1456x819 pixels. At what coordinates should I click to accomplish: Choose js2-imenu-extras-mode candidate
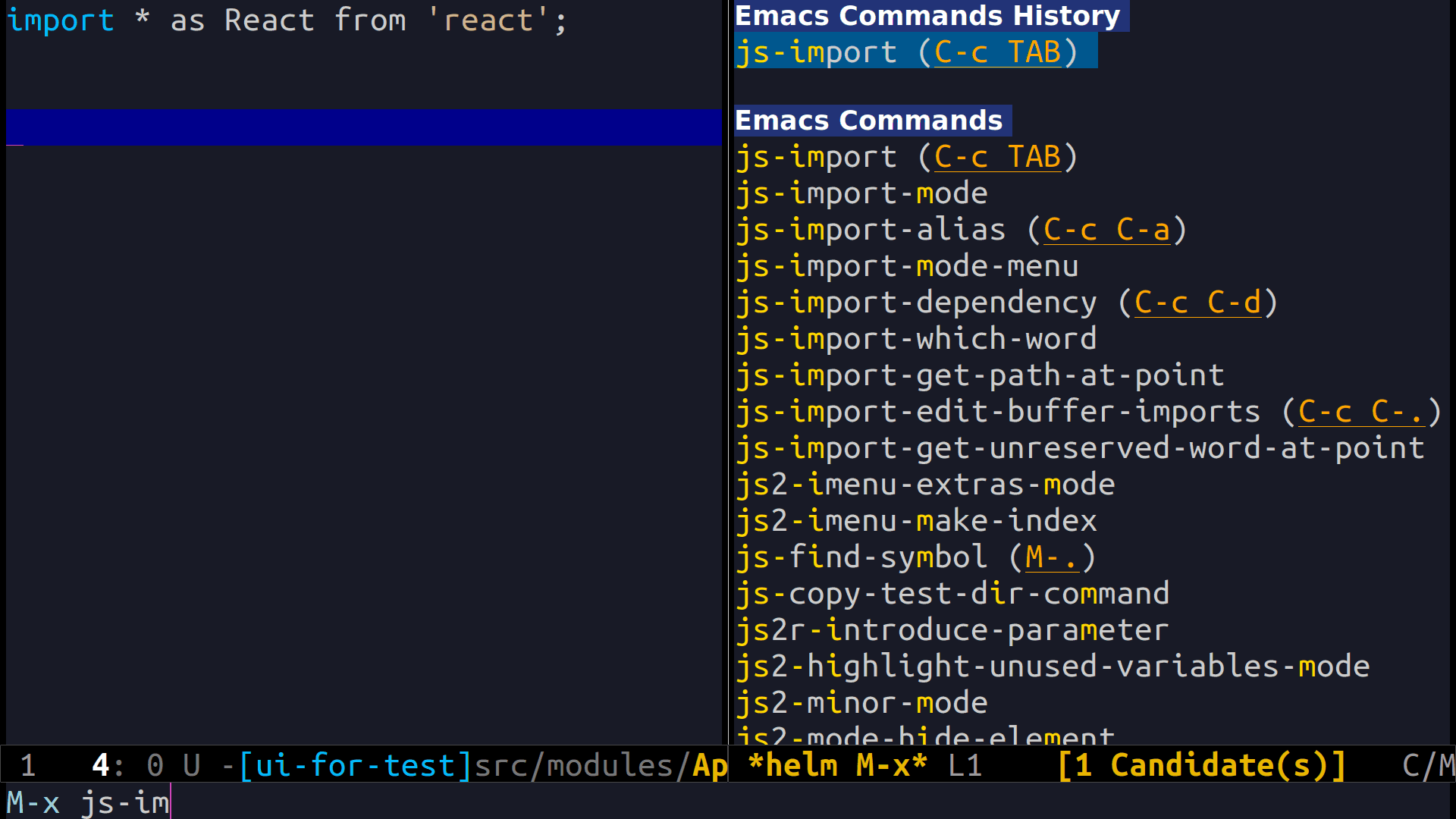tap(925, 485)
